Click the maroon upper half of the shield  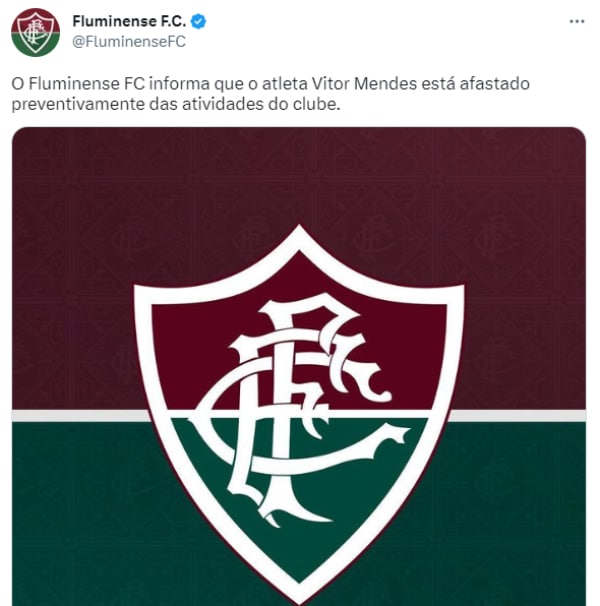[216, 348]
